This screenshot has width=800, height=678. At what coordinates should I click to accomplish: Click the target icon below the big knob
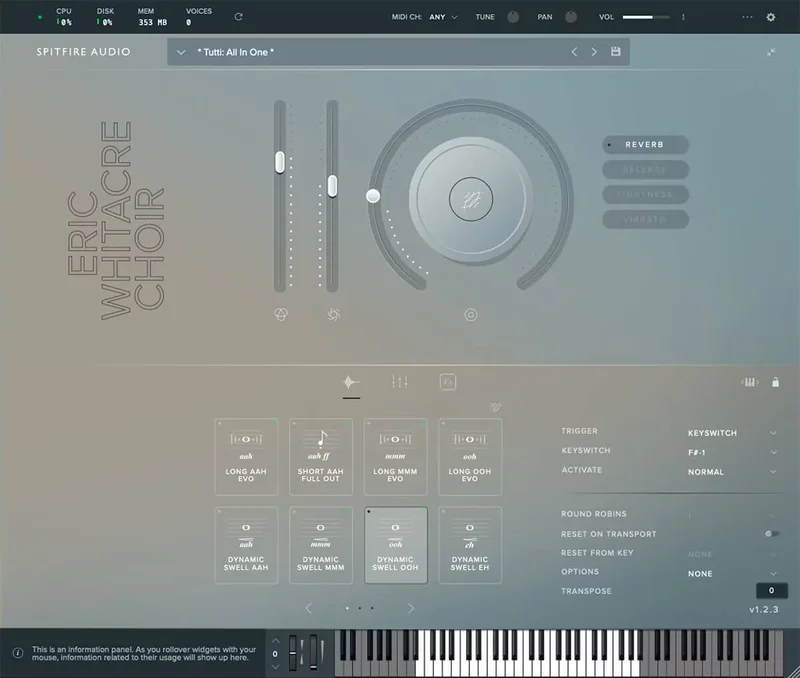[x=471, y=315]
